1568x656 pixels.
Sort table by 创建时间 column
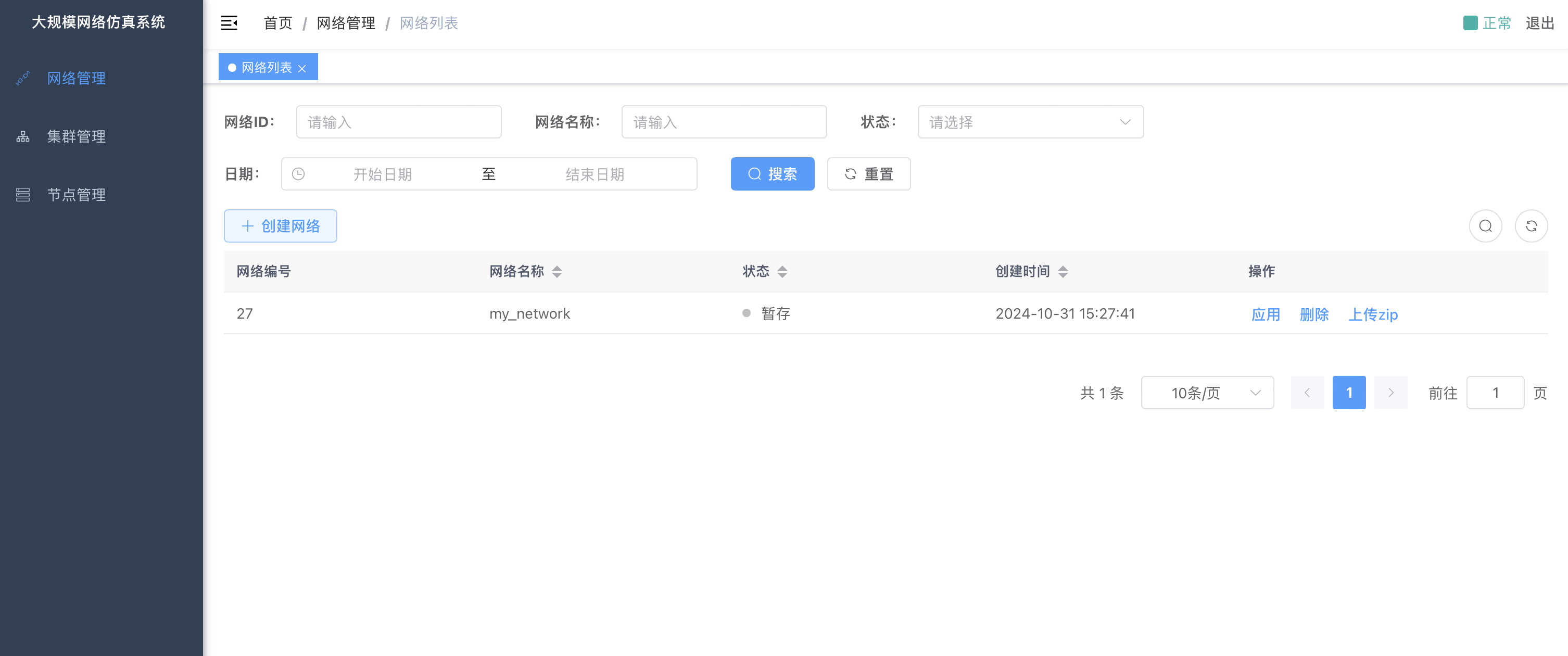[x=1063, y=271]
